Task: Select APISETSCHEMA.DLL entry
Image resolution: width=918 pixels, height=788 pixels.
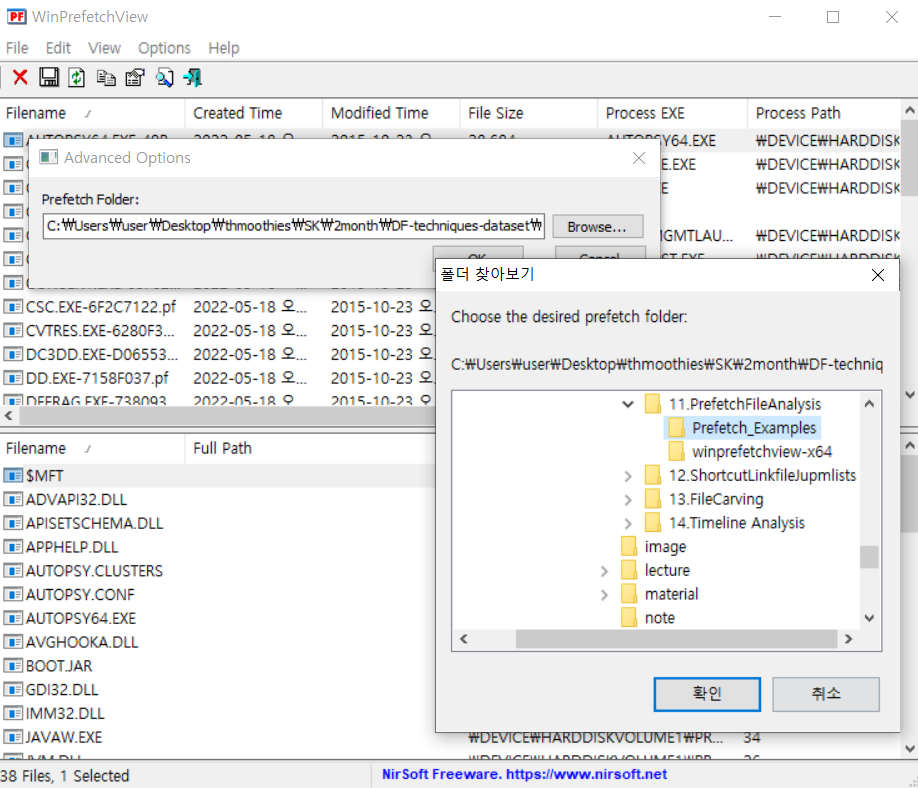Action: [x=218, y=523]
